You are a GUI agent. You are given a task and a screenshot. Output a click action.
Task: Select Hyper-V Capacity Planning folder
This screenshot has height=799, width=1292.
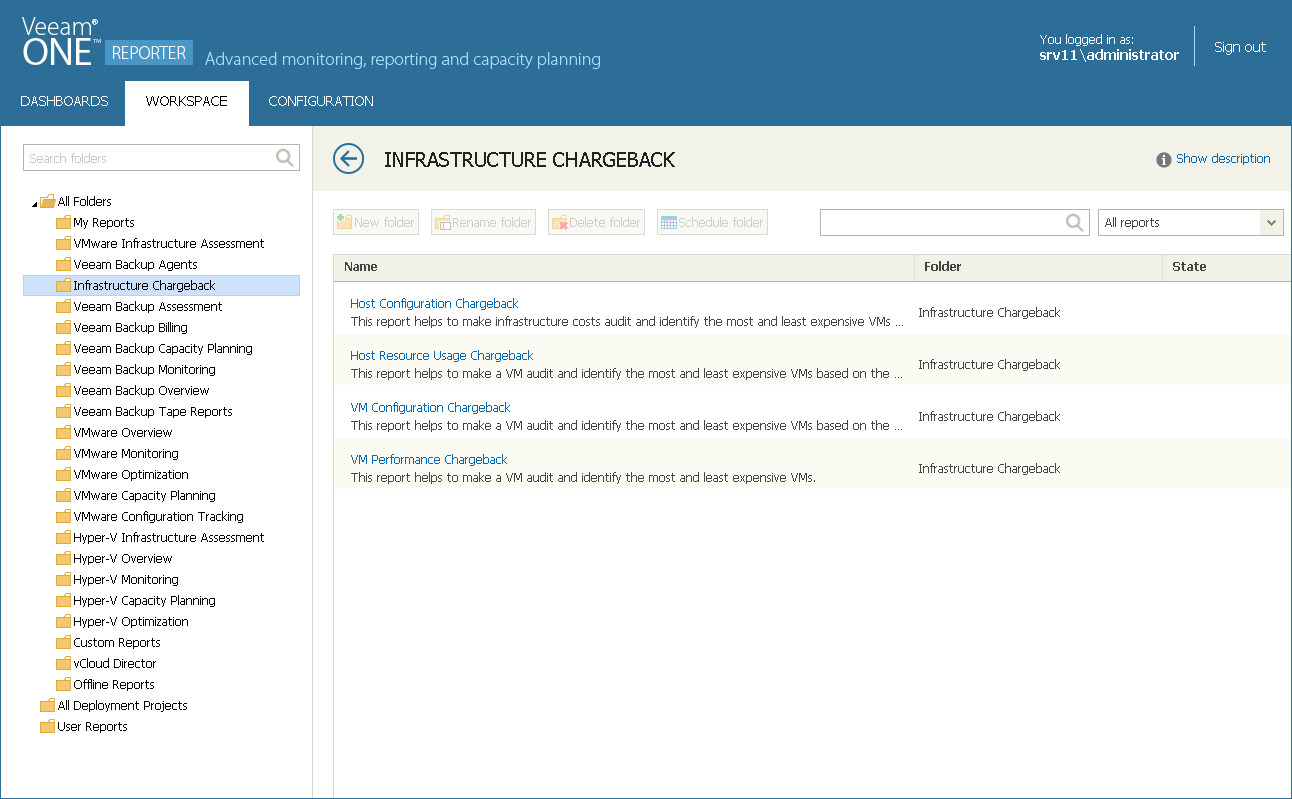pos(144,600)
